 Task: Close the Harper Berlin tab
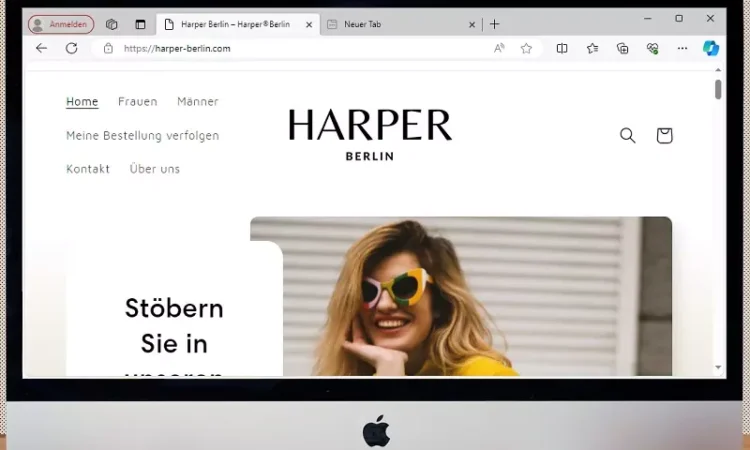tap(309, 24)
